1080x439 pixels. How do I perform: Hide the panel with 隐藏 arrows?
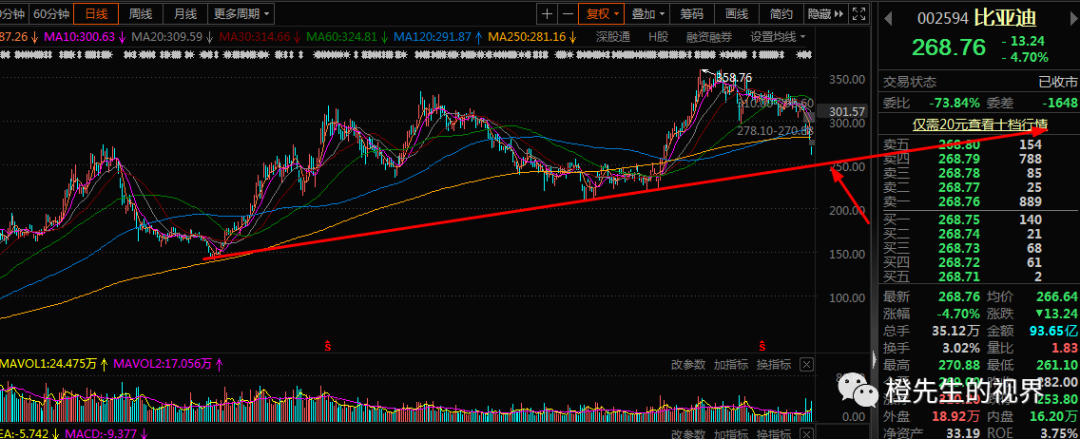tap(825, 14)
